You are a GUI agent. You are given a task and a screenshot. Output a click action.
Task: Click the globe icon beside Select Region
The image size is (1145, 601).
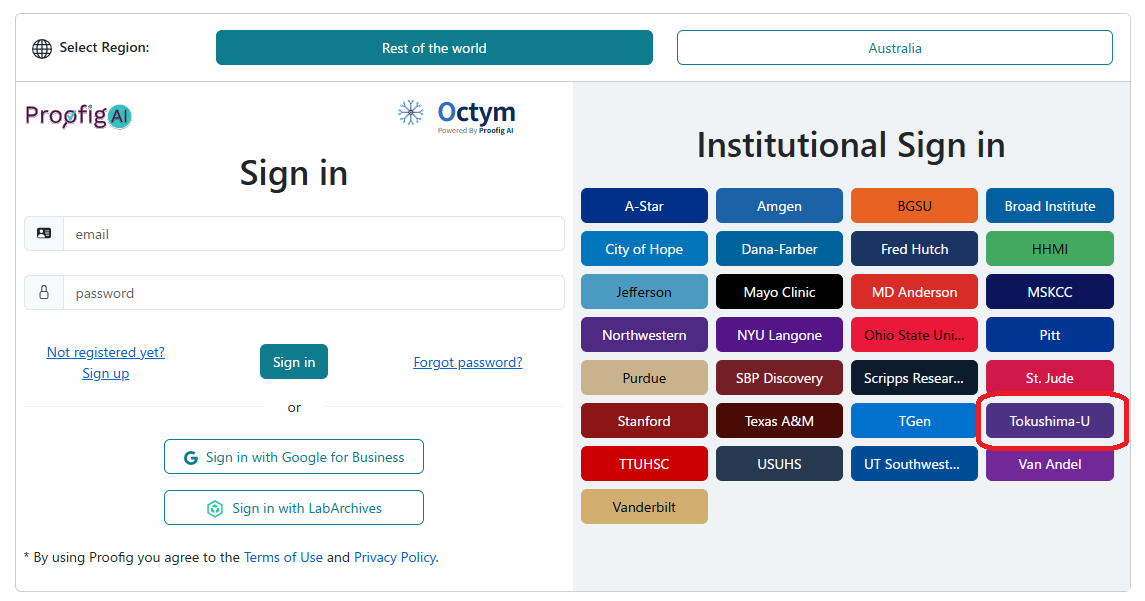pos(42,49)
